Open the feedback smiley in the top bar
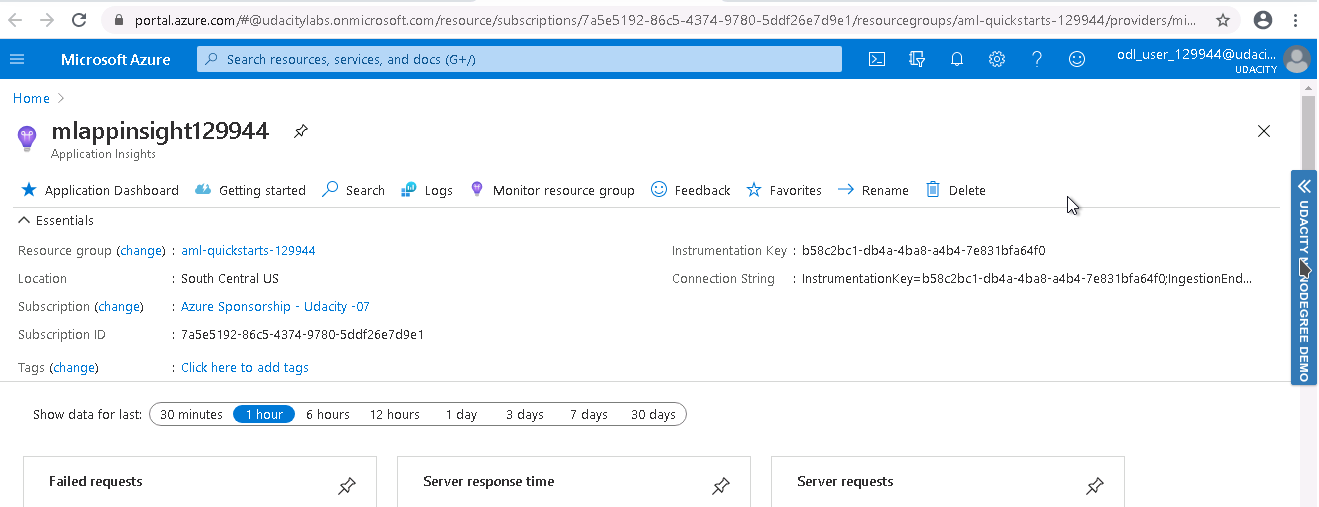Viewport: 1319px width, 507px height. tap(1077, 59)
